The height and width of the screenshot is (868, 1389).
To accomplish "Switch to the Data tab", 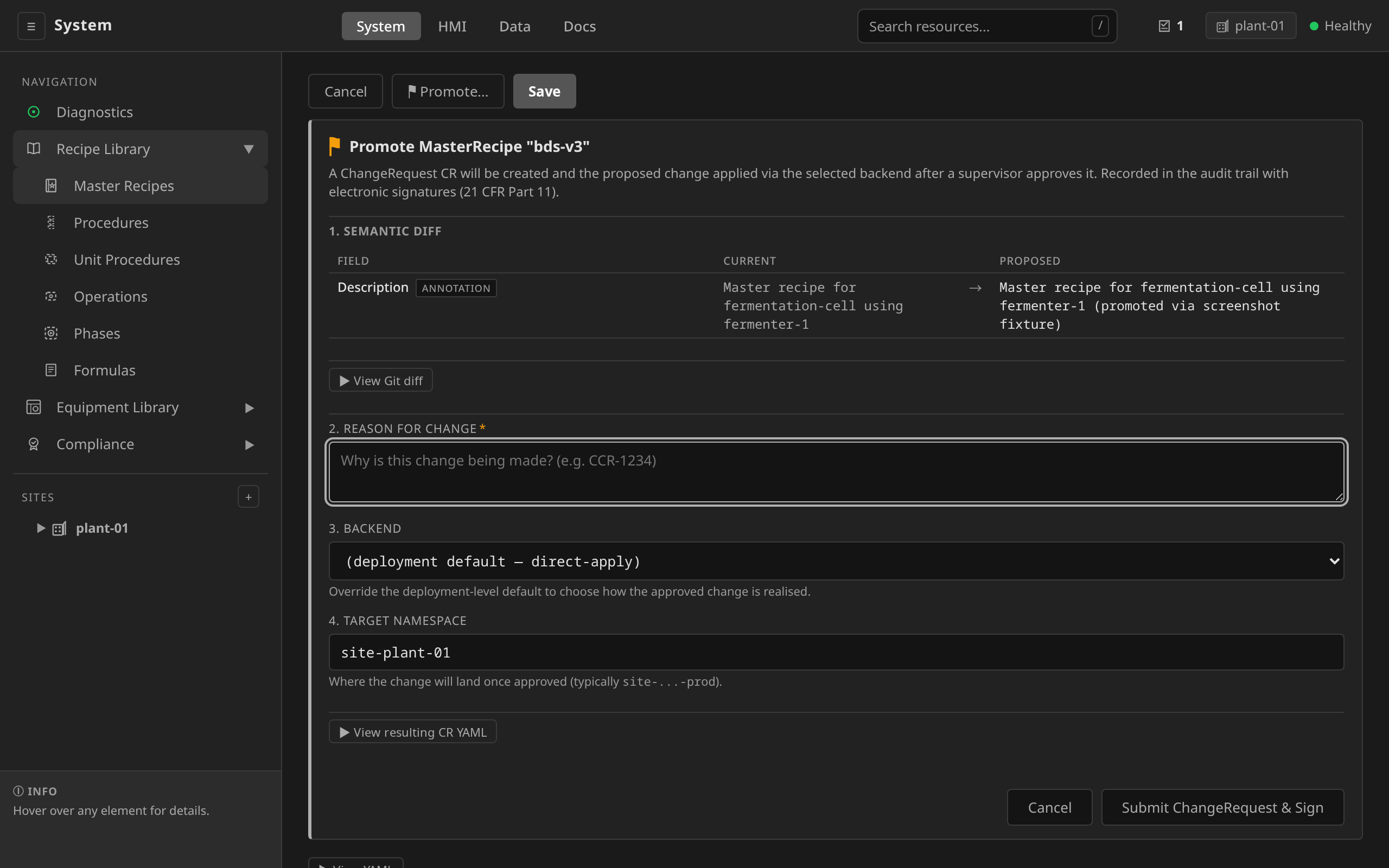I will [515, 27].
